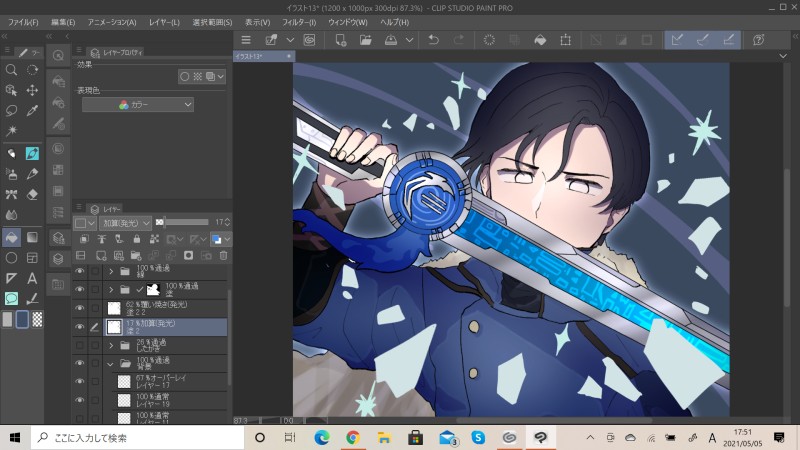Viewport: 800px width, 450px height.
Task: Select the Move layer tool
Action: [32, 90]
